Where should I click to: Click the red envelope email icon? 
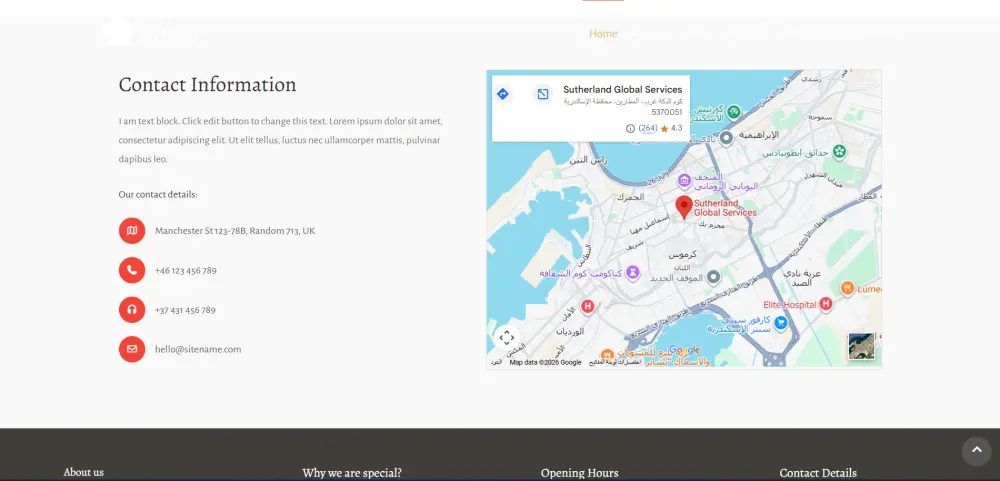[132, 349]
